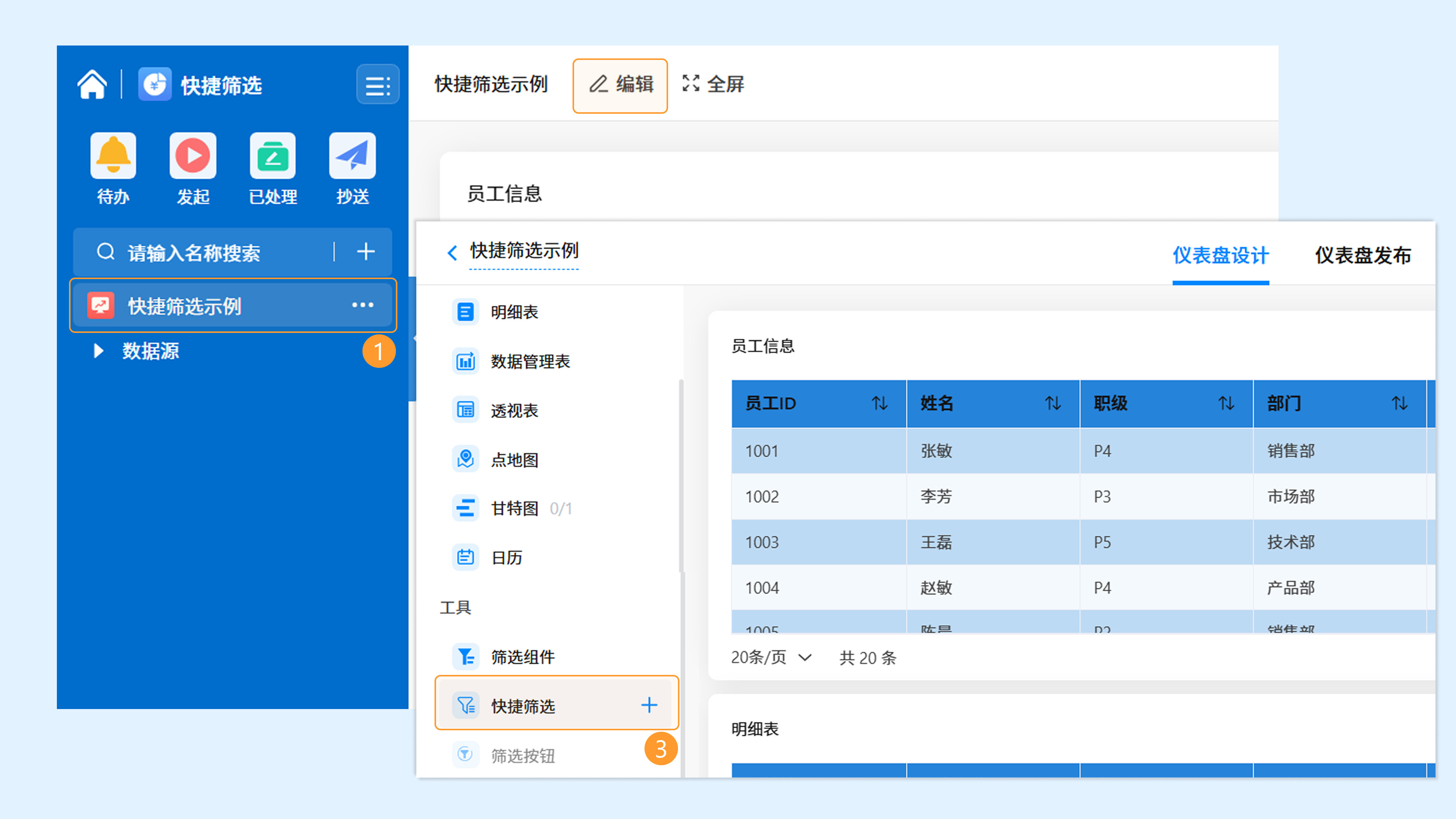
Task: Select the 明细表 component icon
Action: pyautogui.click(x=465, y=311)
